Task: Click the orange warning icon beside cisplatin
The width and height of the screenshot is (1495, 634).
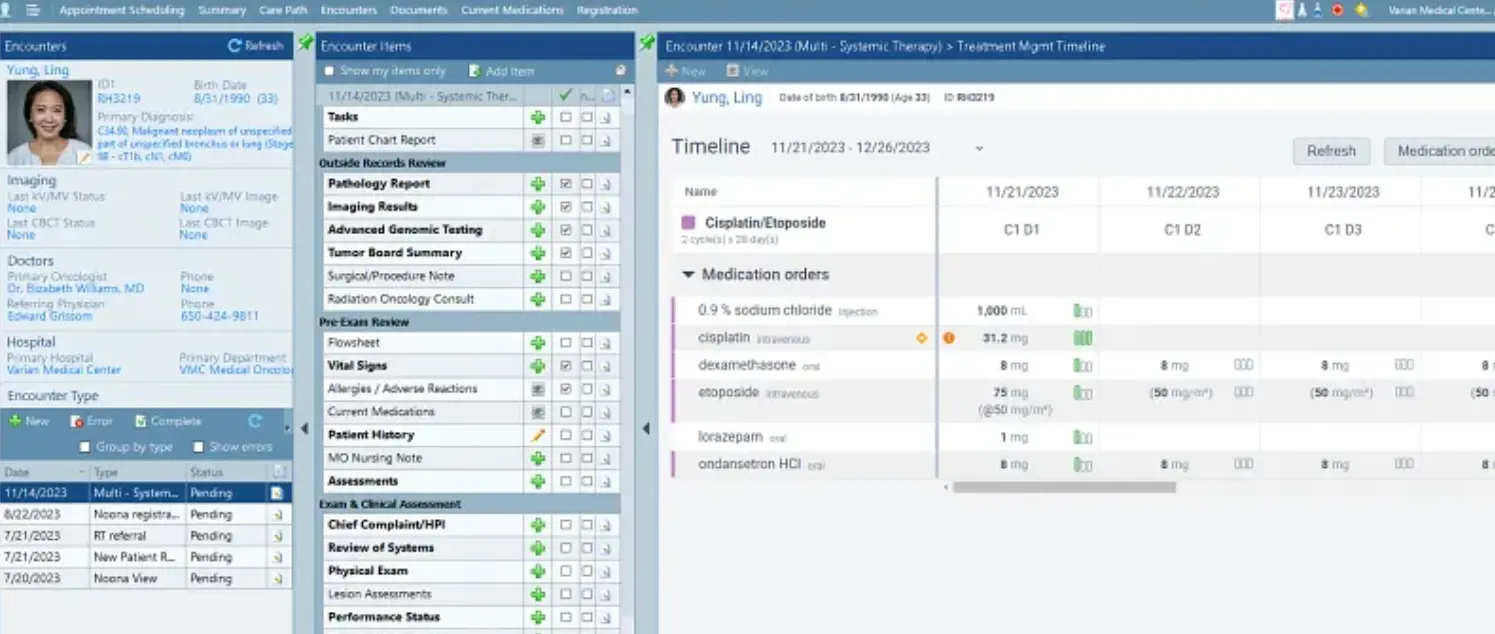Action: (x=948, y=338)
